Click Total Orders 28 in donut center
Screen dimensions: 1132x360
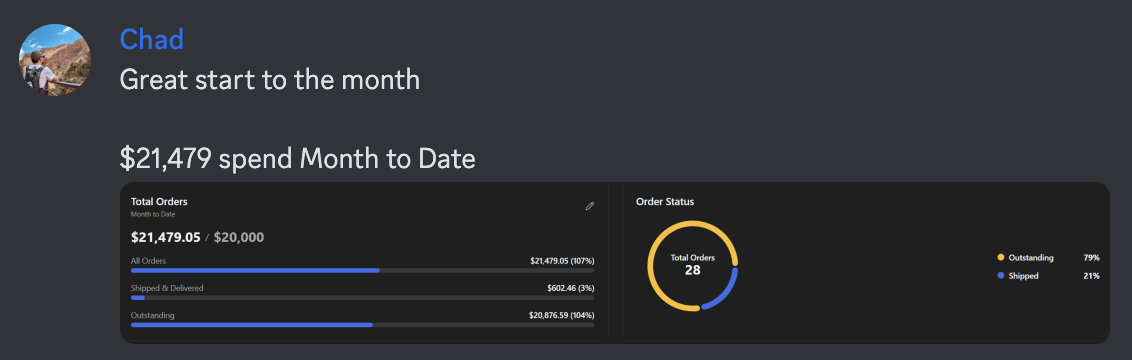click(x=692, y=265)
